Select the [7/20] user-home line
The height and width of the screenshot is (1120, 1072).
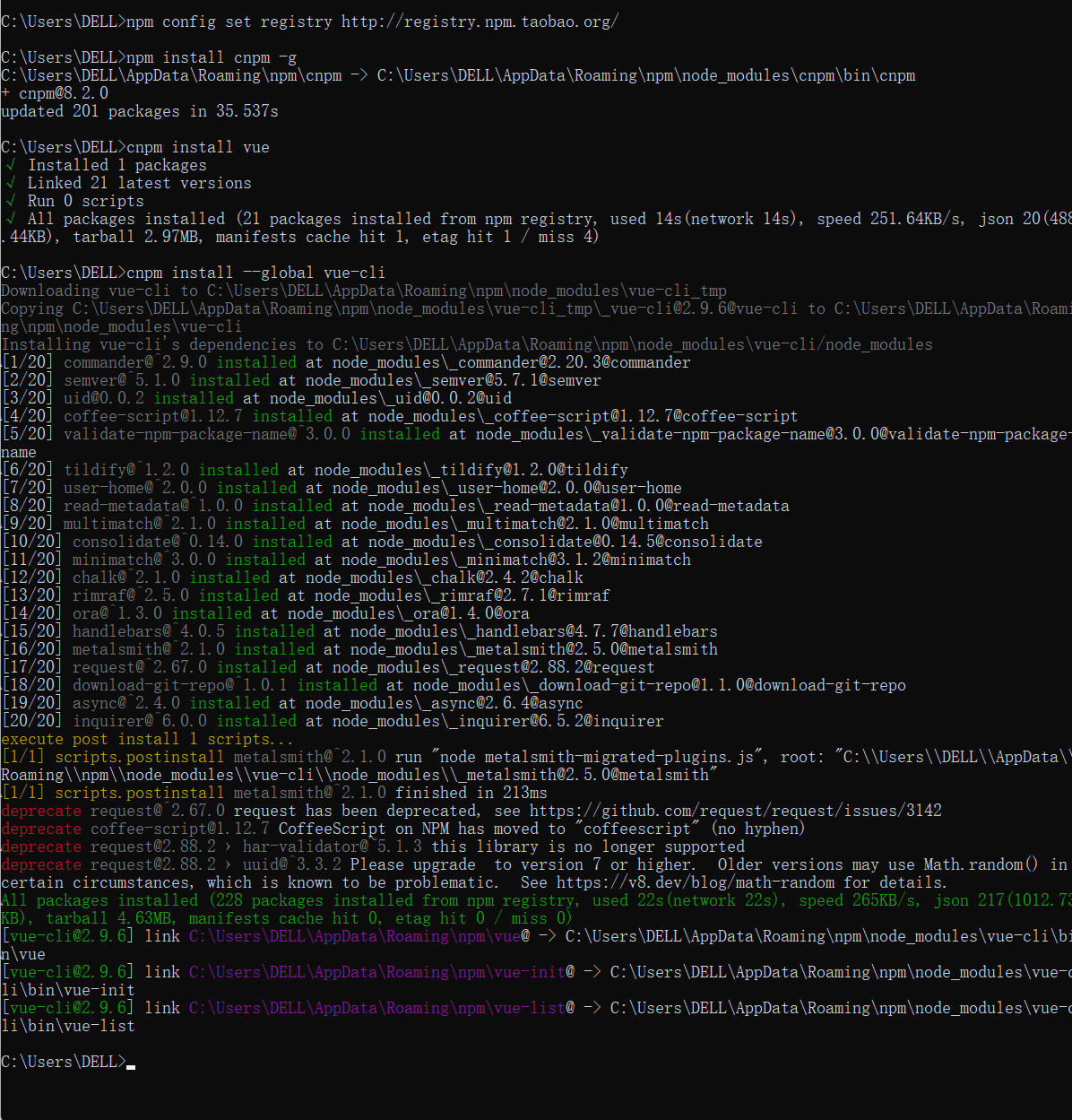(x=341, y=488)
